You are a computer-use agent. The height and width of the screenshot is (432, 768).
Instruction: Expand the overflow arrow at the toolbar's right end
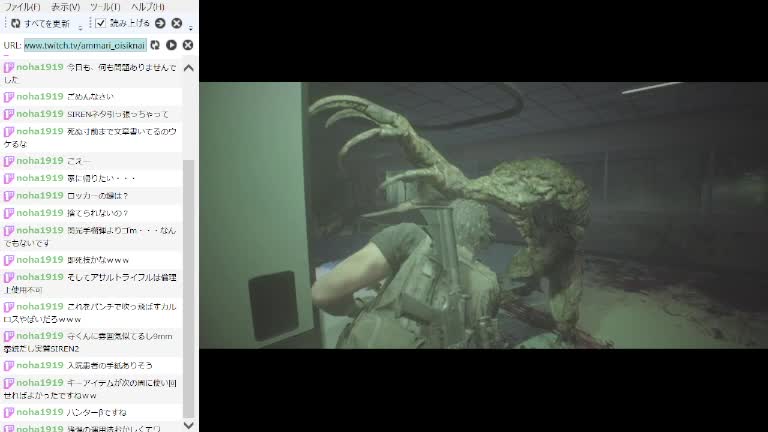191,27
